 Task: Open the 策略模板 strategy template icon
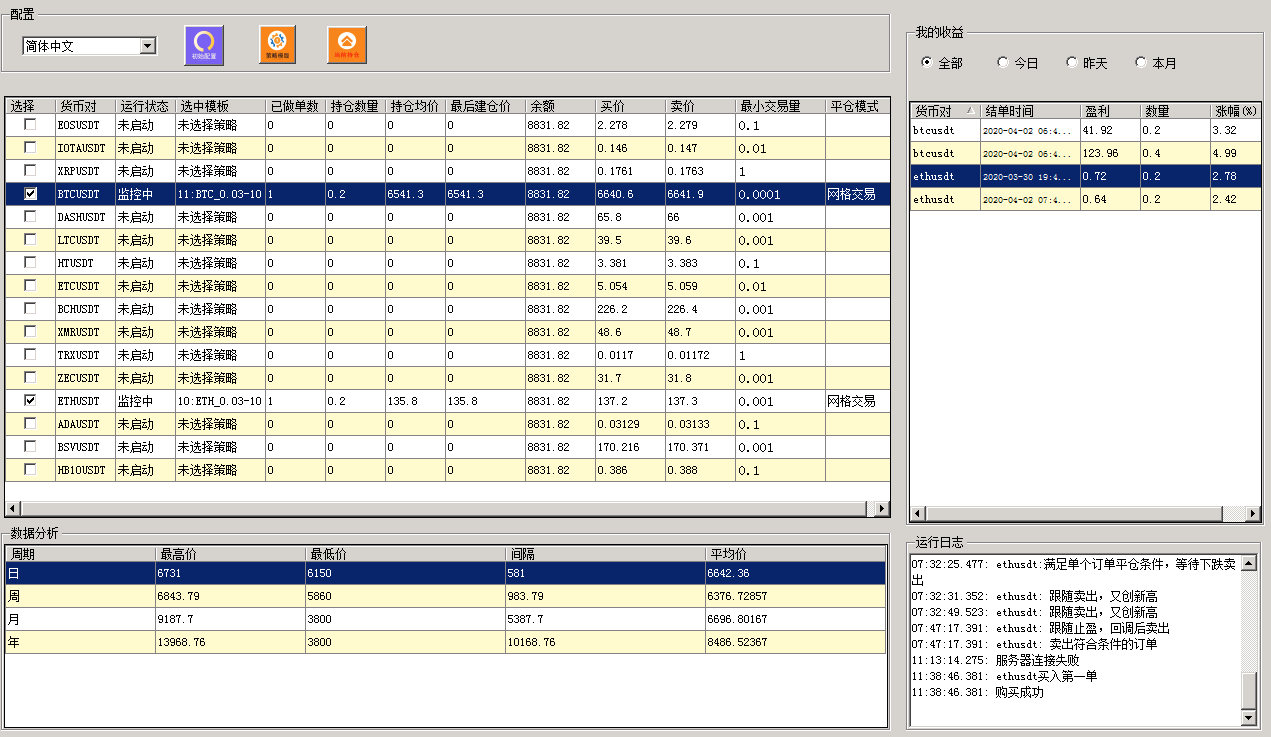tap(277, 46)
